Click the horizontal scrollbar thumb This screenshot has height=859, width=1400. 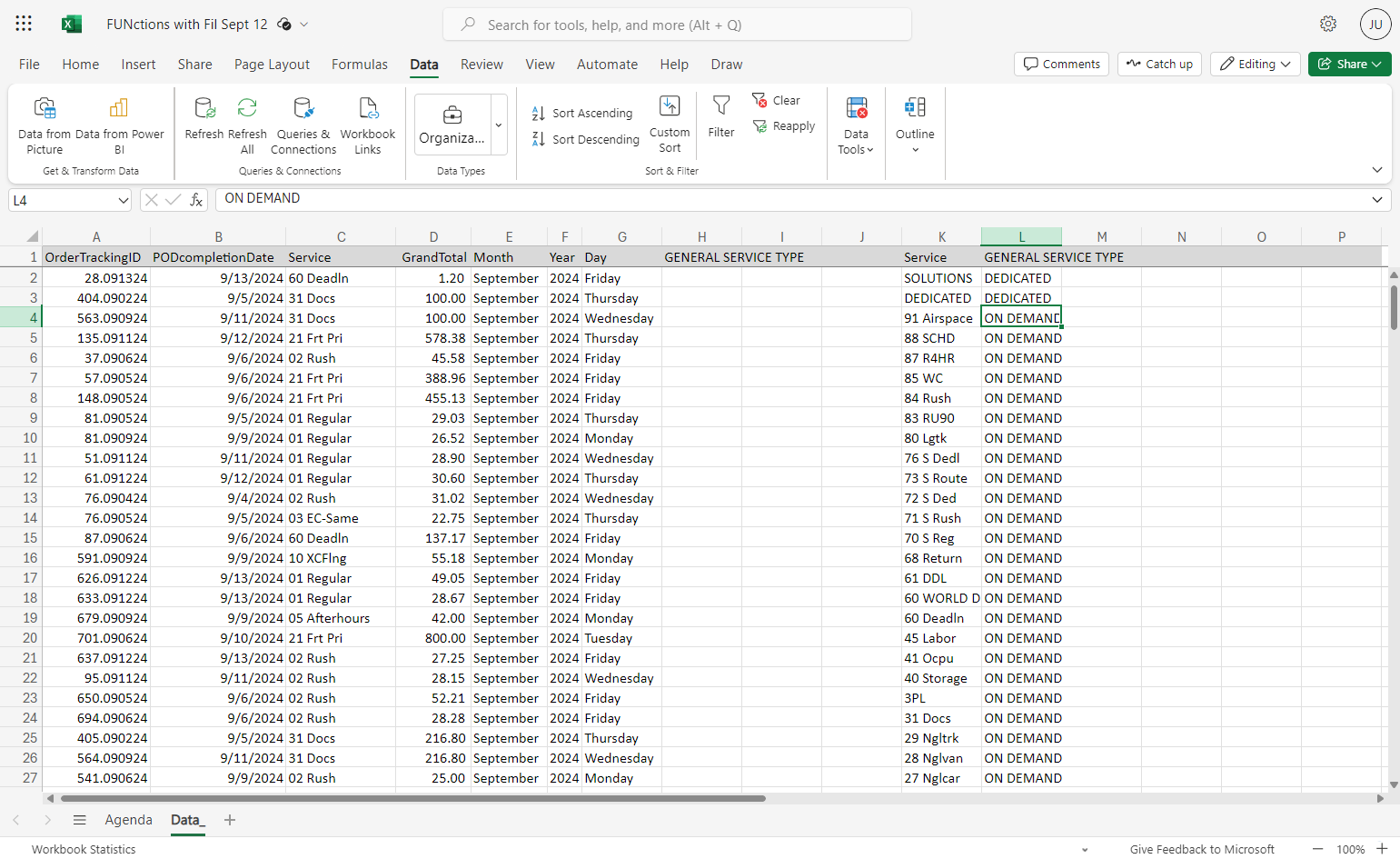(x=413, y=799)
